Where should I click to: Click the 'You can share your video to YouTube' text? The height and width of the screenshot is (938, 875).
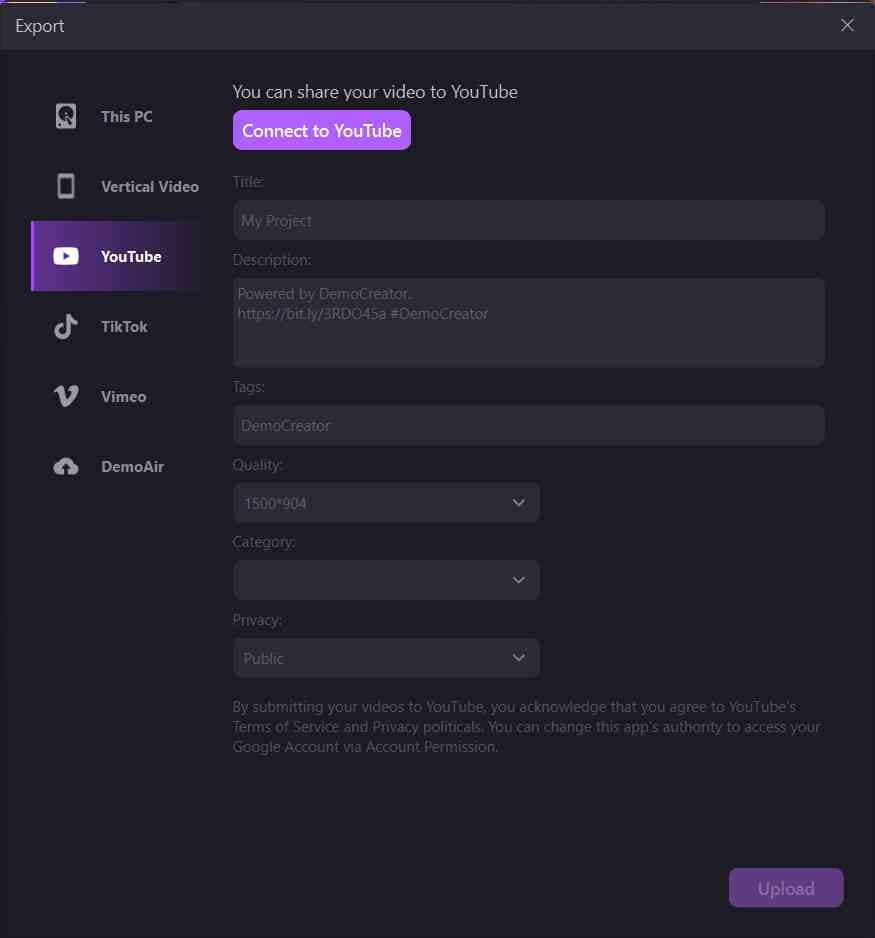point(375,92)
